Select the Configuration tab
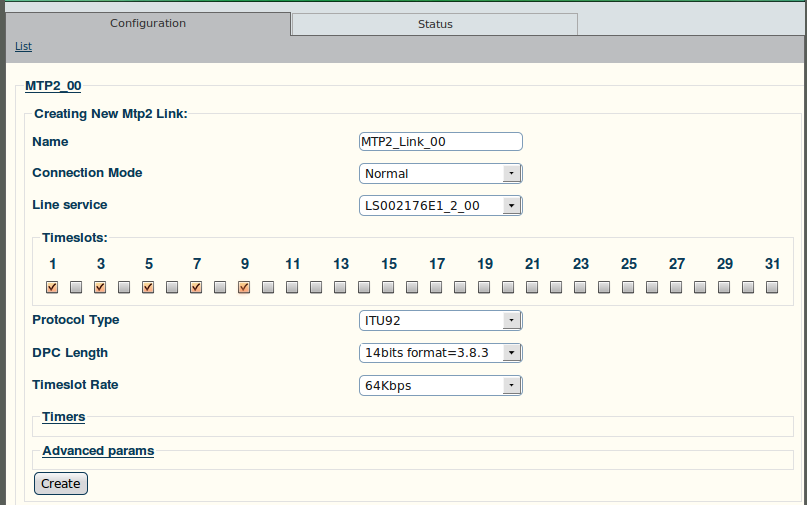This screenshot has height=505, width=807. point(148,24)
